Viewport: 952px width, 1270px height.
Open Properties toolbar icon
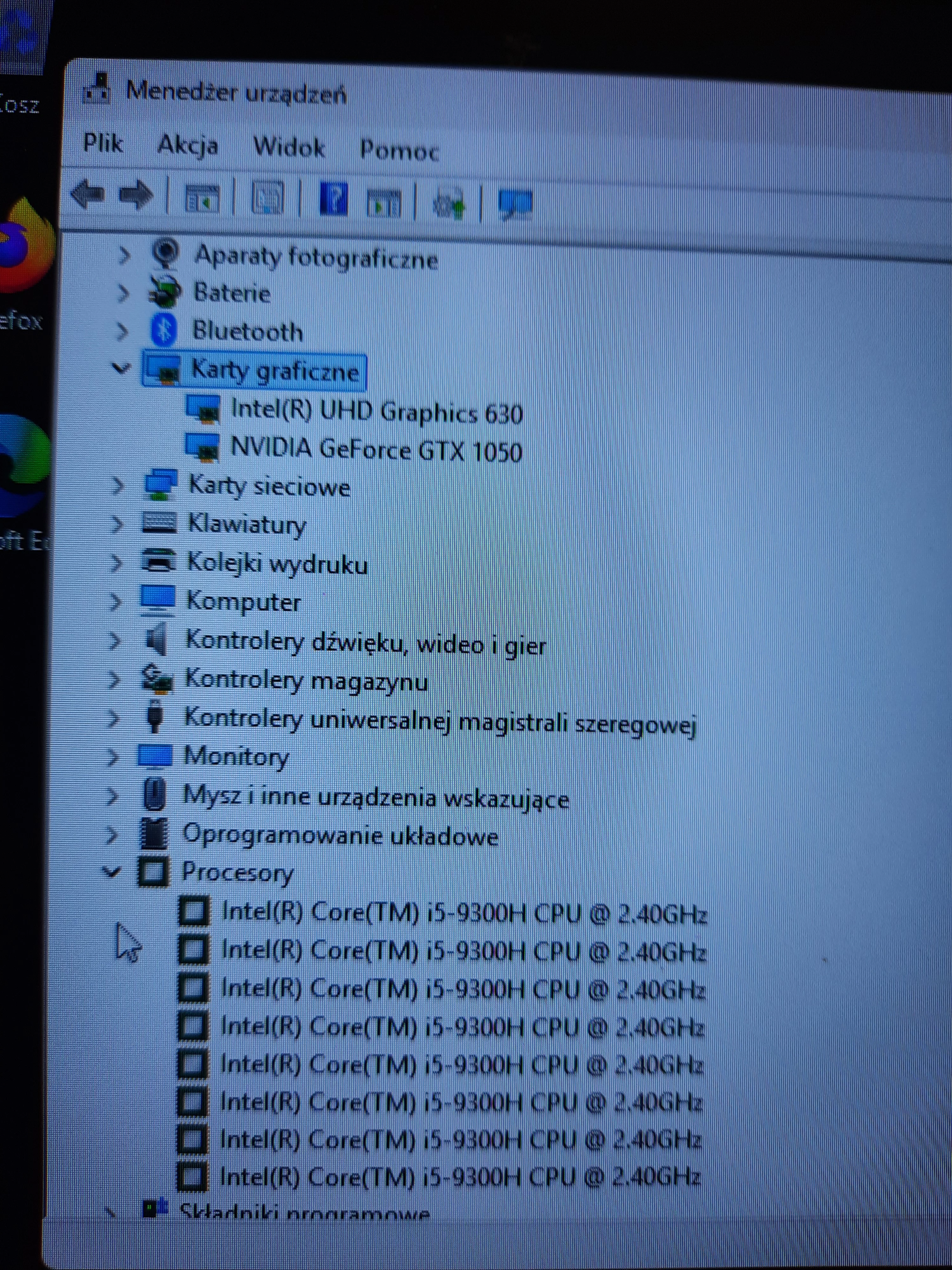268,198
